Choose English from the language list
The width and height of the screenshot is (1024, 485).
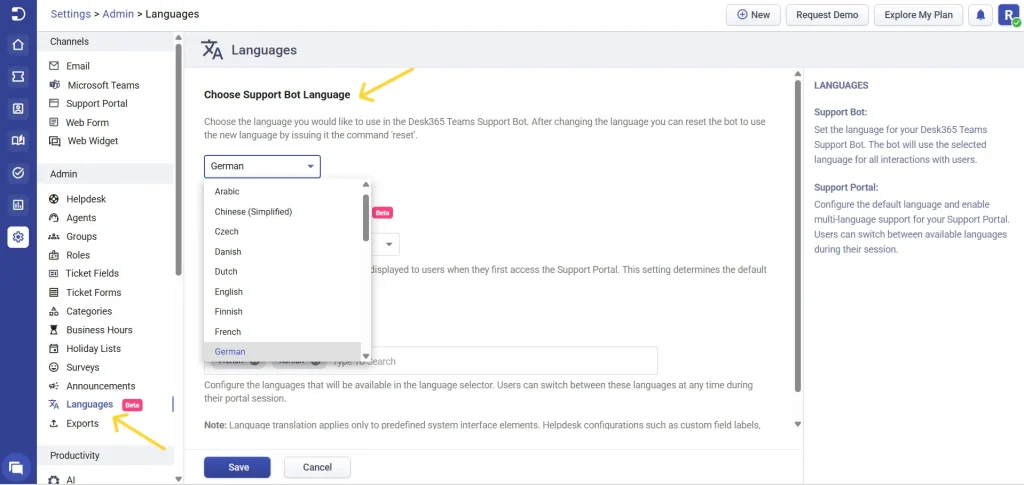283,292
